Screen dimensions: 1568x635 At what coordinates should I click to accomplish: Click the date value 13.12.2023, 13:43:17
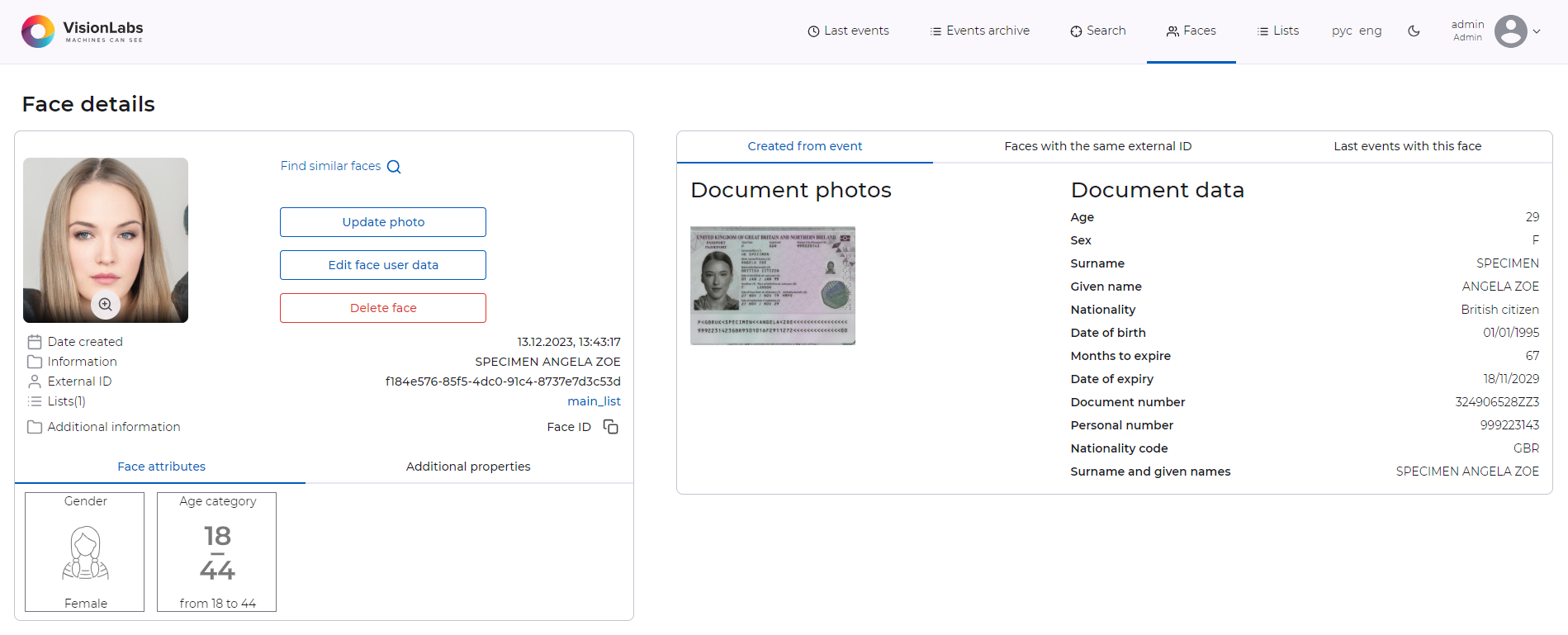[569, 342]
